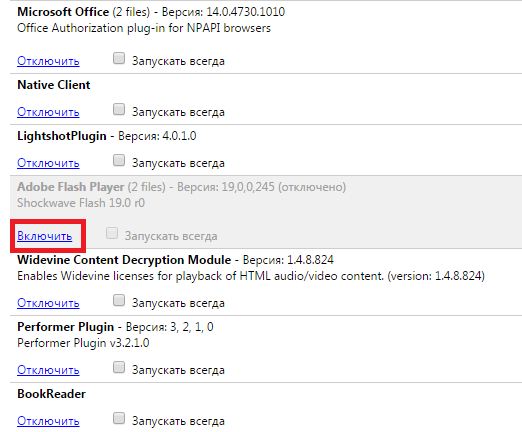Click the LightshotPlugin heading text
Image resolution: width=522 pixels, height=432 pixels.
click(x=62, y=136)
